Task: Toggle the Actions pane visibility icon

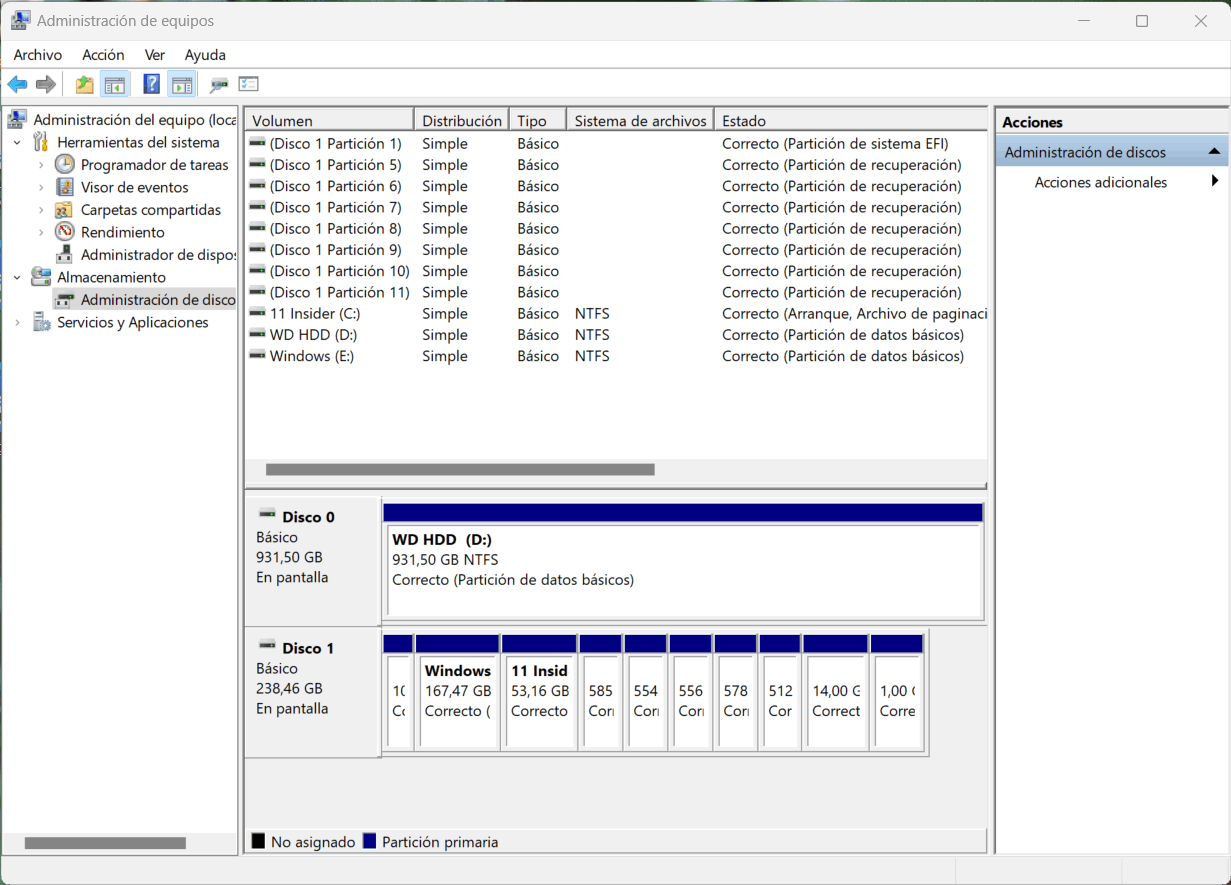Action: (x=182, y=84)
